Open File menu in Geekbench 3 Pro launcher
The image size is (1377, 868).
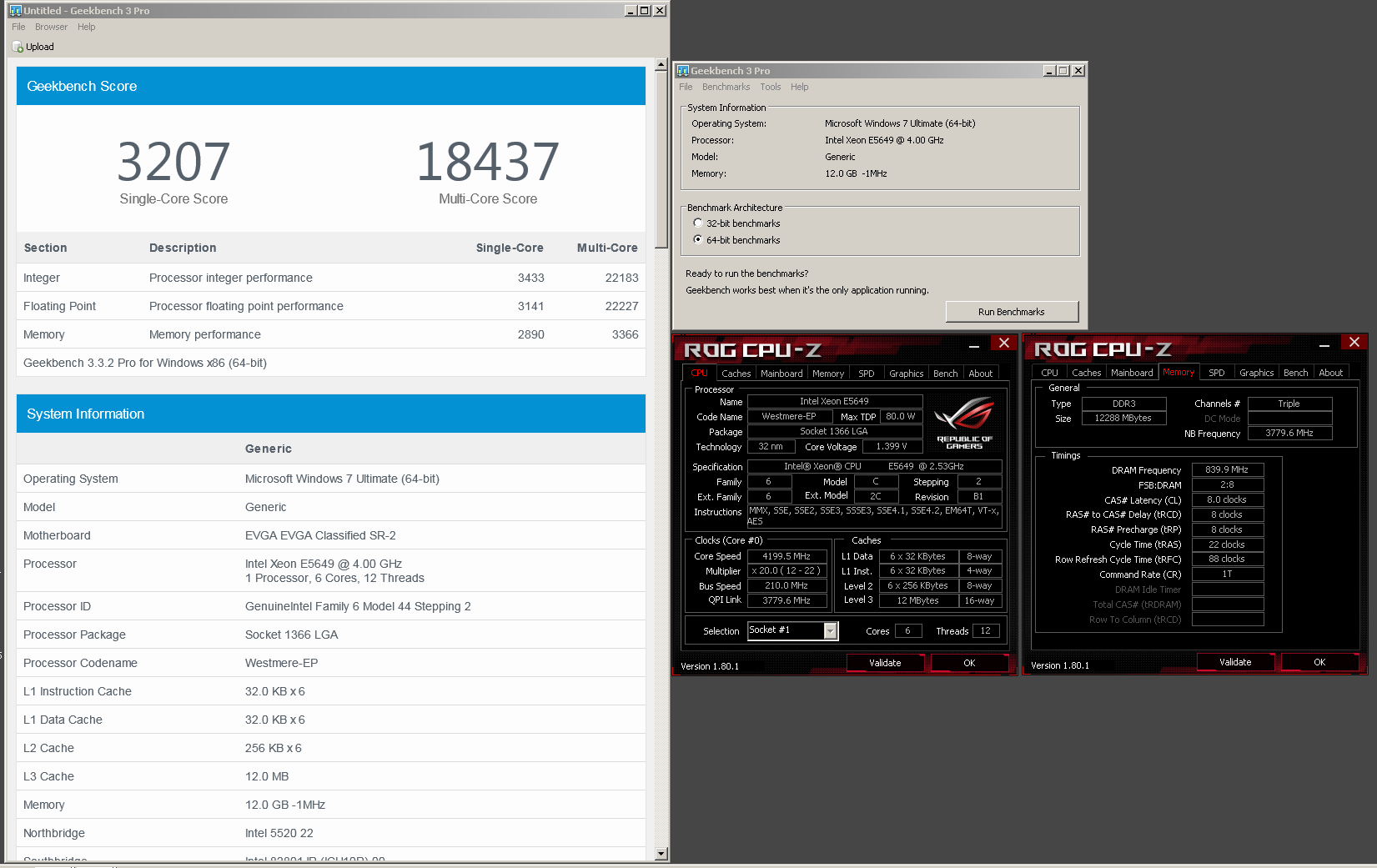coord(686,87)
